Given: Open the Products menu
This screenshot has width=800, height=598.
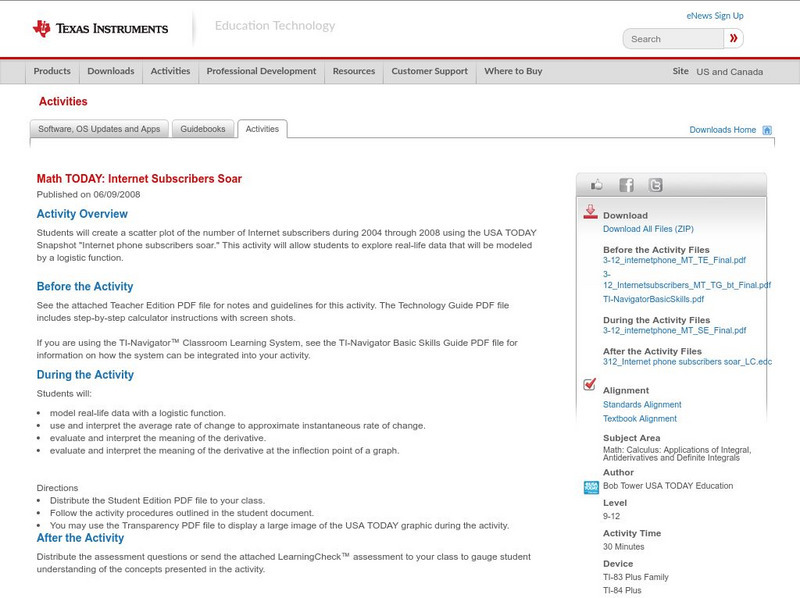Looking at the screenshot, I should tap(52, 71).
